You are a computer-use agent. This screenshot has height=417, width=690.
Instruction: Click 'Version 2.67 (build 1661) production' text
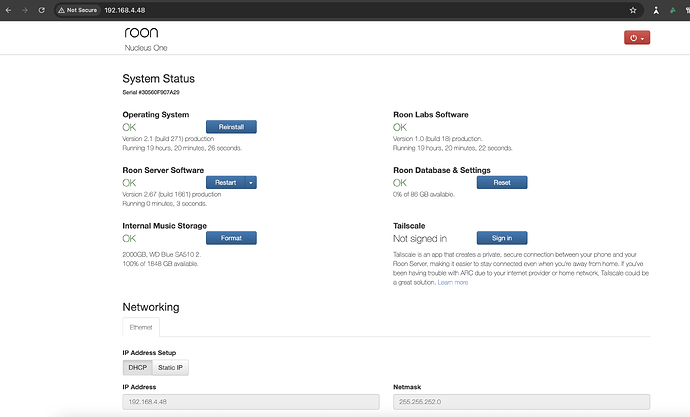click(172, 194)
